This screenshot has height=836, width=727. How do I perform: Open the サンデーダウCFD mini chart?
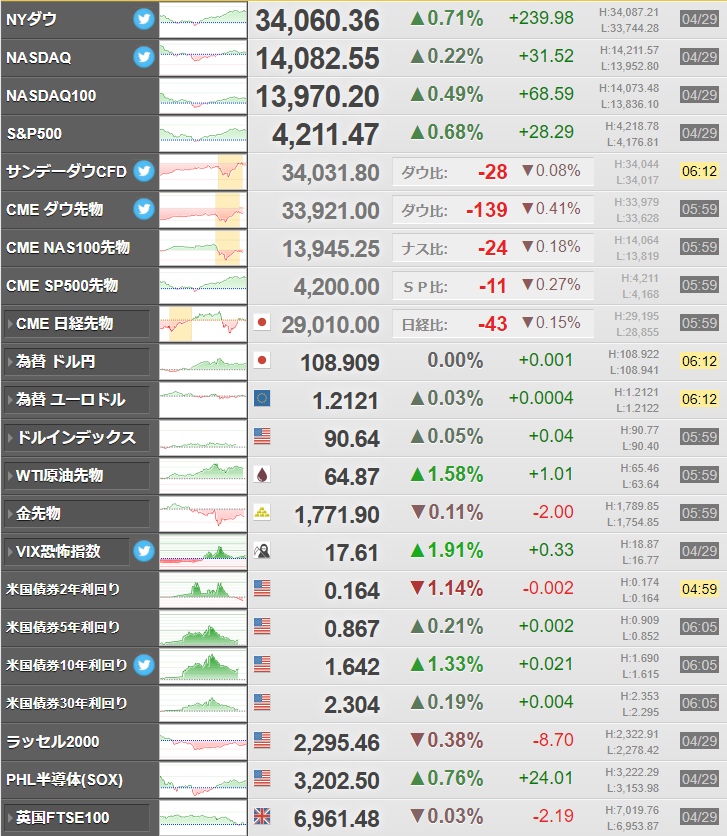click(x=203, y=172)
